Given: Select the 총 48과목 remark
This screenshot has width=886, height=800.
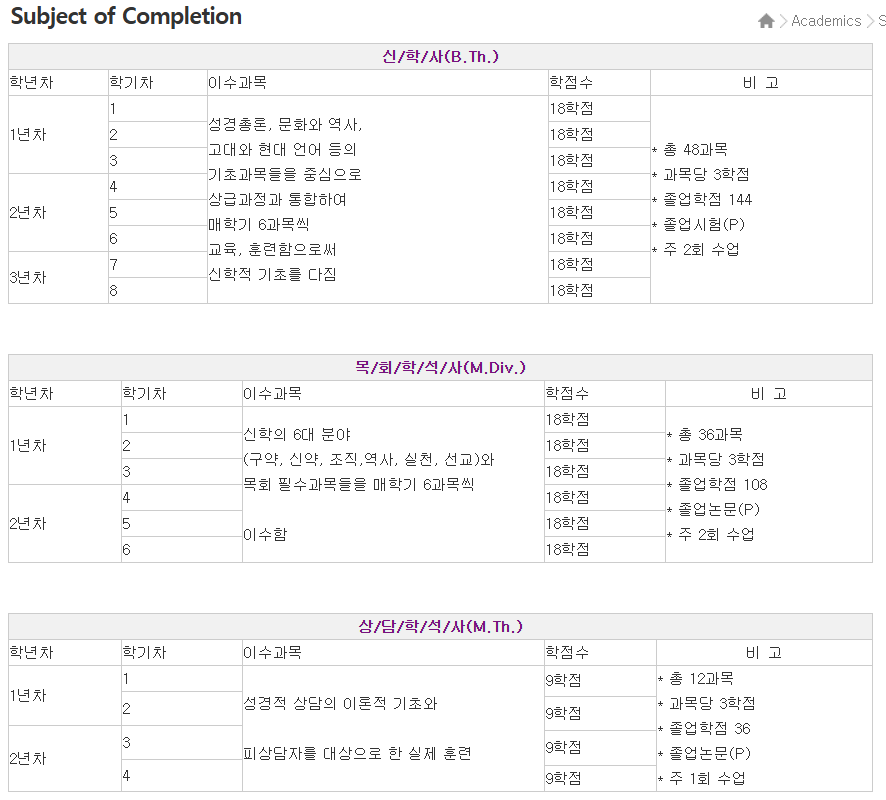Looking at the screenshot, I should pyautogui.click(x=696, y=149).
